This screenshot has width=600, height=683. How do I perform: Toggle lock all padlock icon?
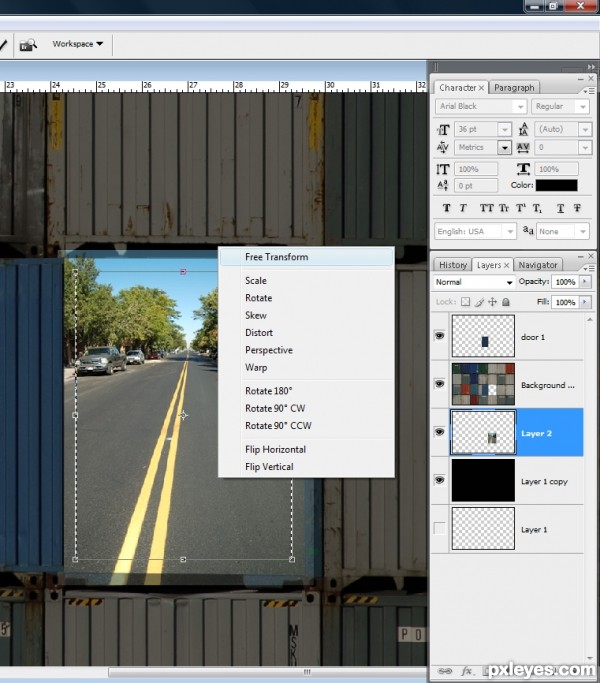[506, 301]
